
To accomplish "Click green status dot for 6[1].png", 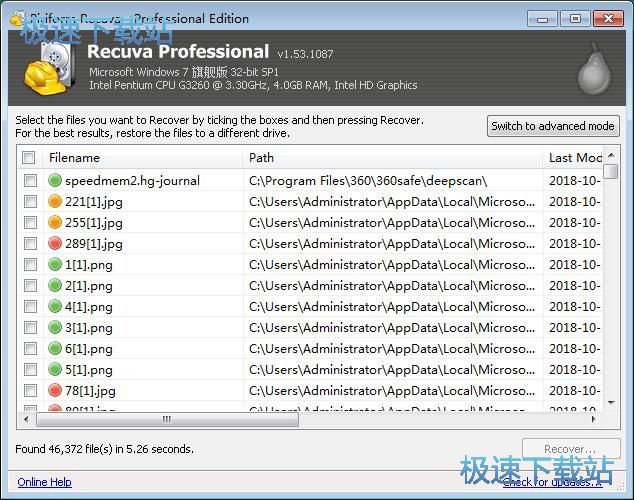I will [x=55, y=348].
